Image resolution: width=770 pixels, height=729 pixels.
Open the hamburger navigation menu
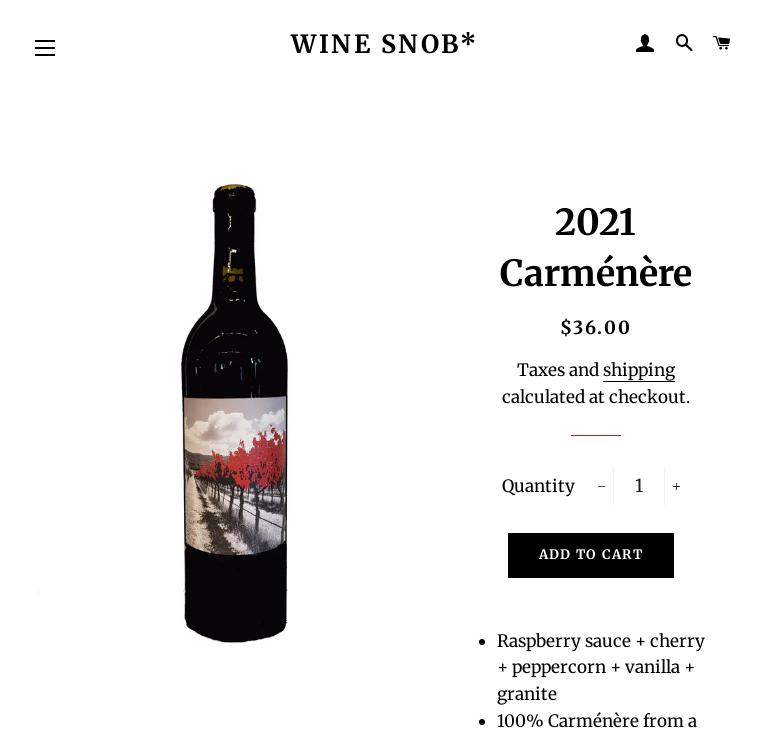(x=45, y=48)
